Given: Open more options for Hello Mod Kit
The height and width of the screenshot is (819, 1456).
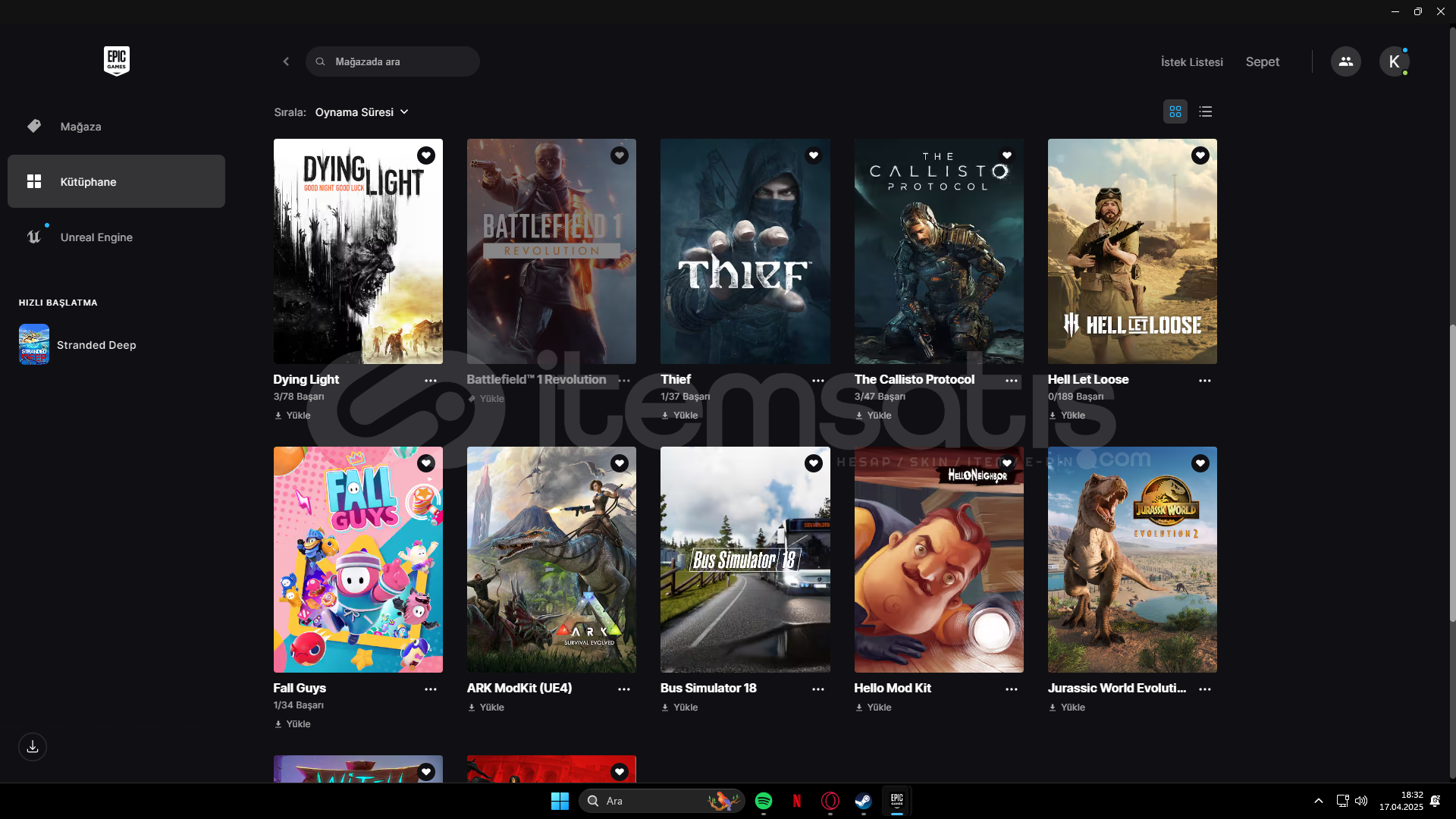Looking at the screenshot, I should tap(1012, 689).
